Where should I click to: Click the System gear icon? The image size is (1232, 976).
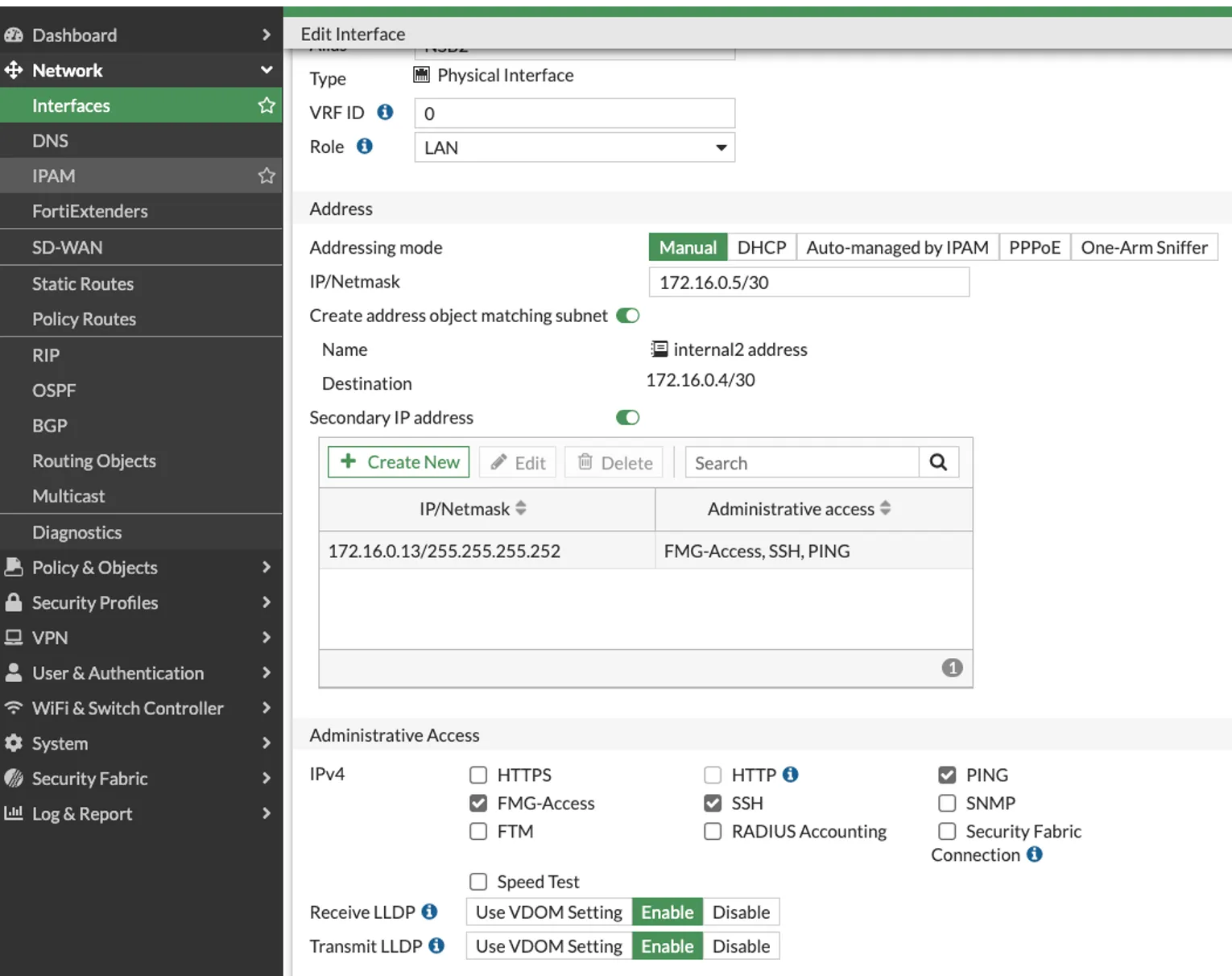click(14, 742)
